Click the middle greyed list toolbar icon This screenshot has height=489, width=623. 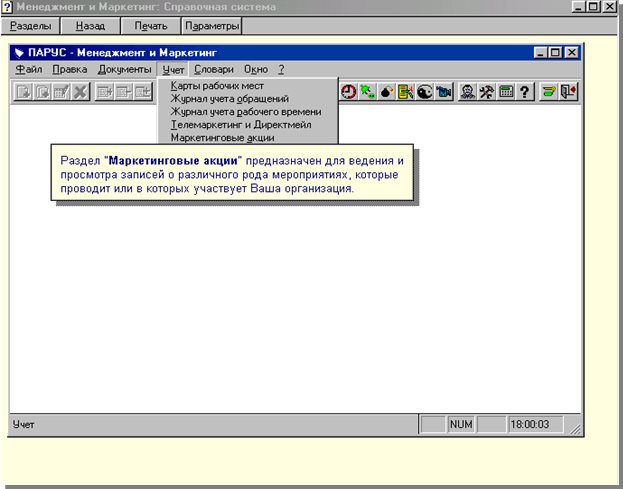(124, 92)
